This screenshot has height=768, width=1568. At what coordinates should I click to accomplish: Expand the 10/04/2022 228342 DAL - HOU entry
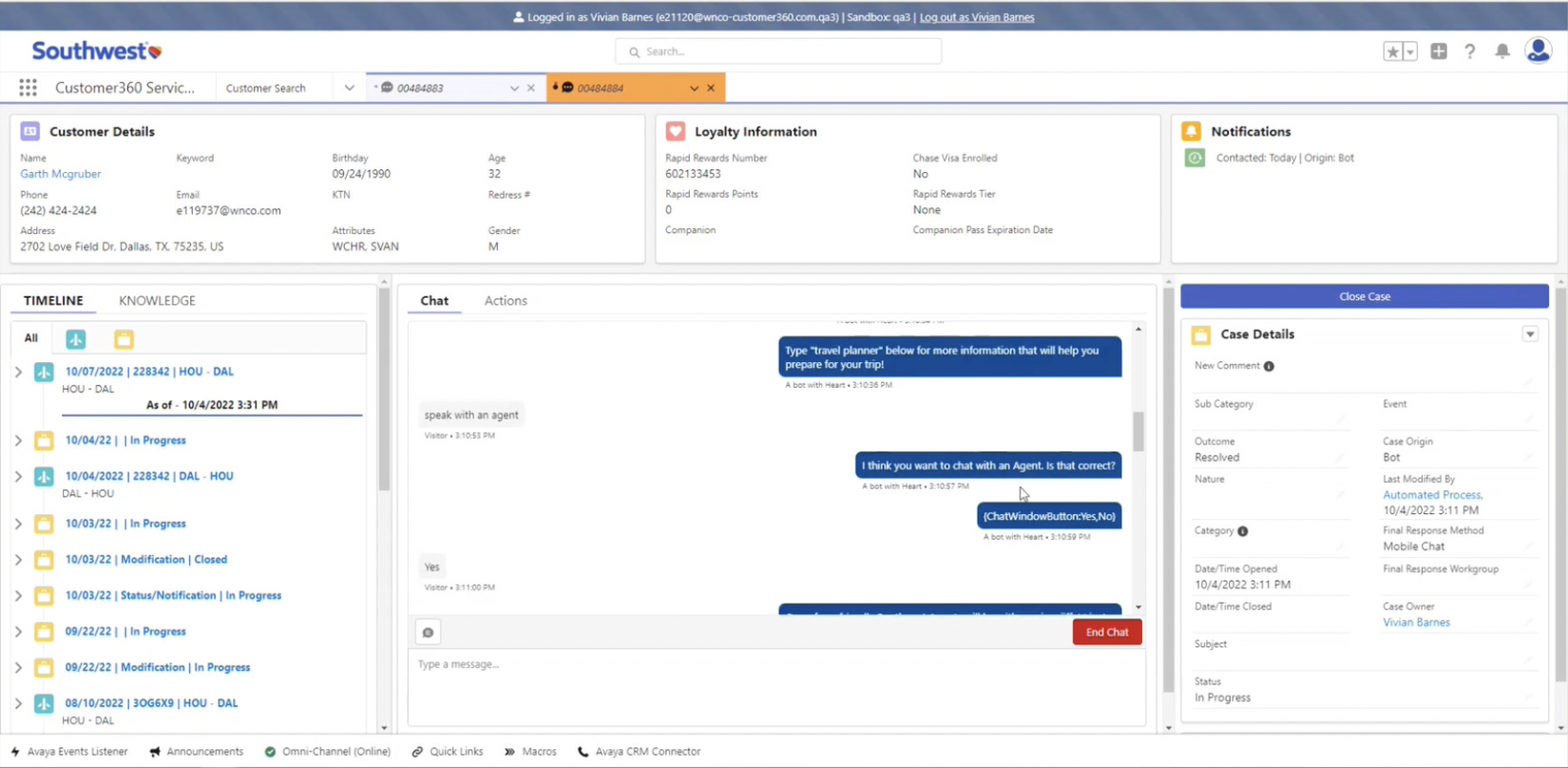tap(18, 476)
